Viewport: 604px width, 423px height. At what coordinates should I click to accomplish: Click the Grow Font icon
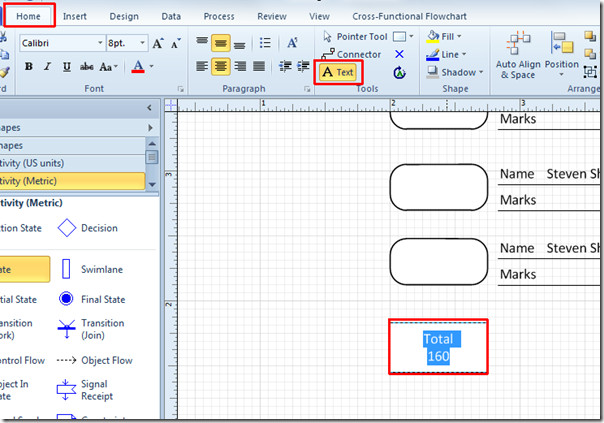point(158,43)
